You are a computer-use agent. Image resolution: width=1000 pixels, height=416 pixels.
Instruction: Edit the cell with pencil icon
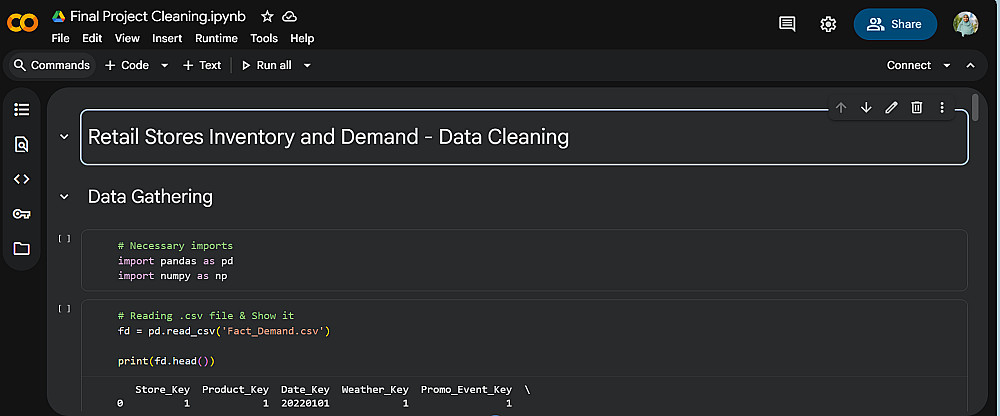point(891,107)
